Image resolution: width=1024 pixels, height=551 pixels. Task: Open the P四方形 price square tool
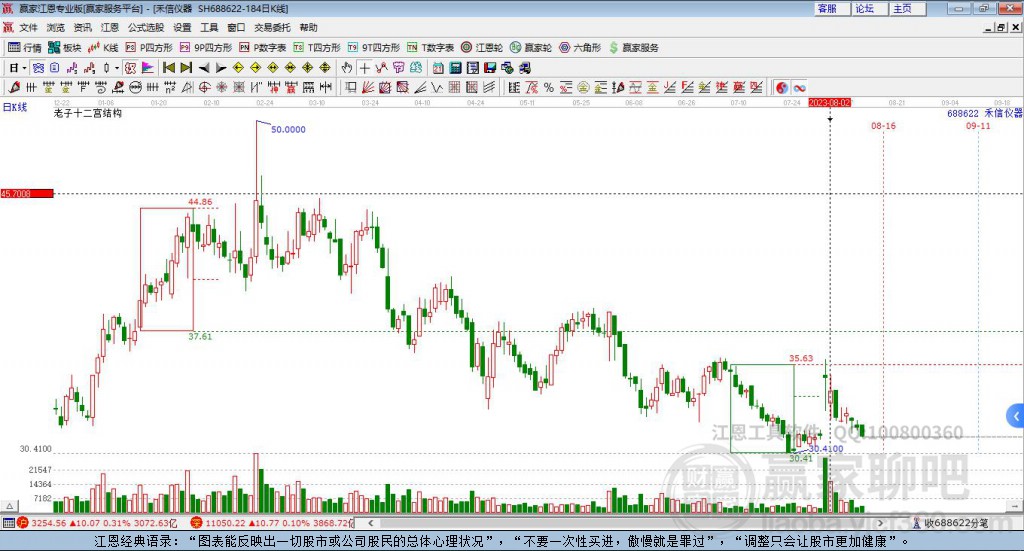pos(149,48)
